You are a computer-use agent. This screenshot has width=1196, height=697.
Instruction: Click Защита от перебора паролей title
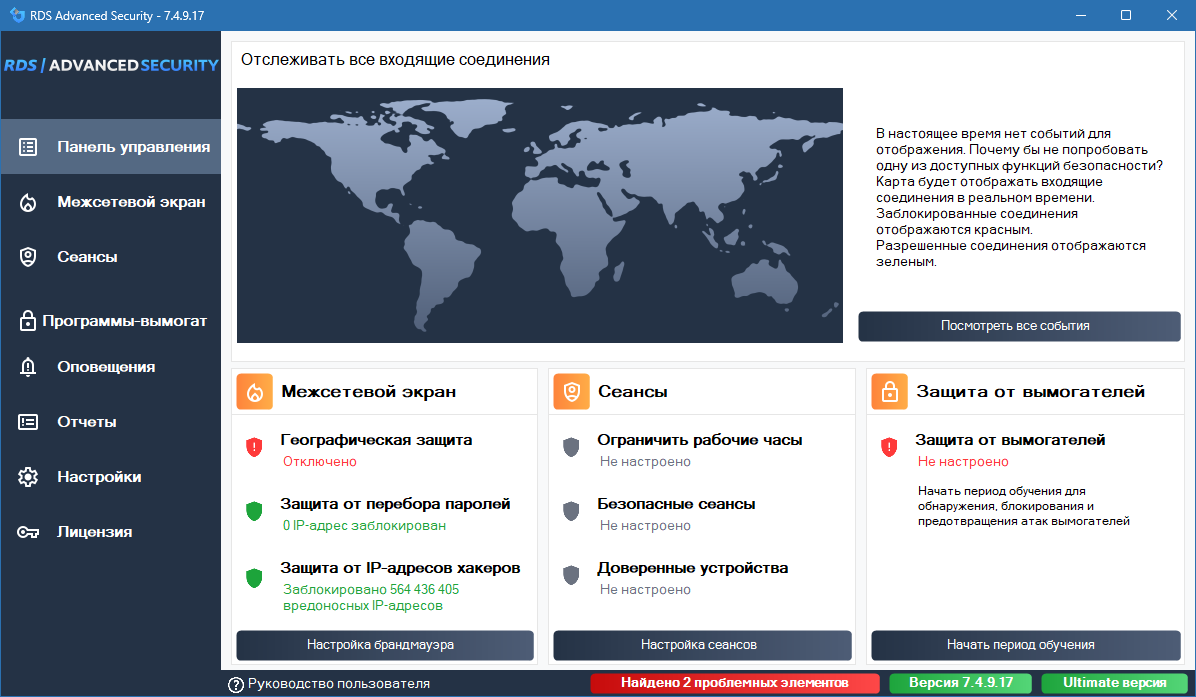point(395,504)
